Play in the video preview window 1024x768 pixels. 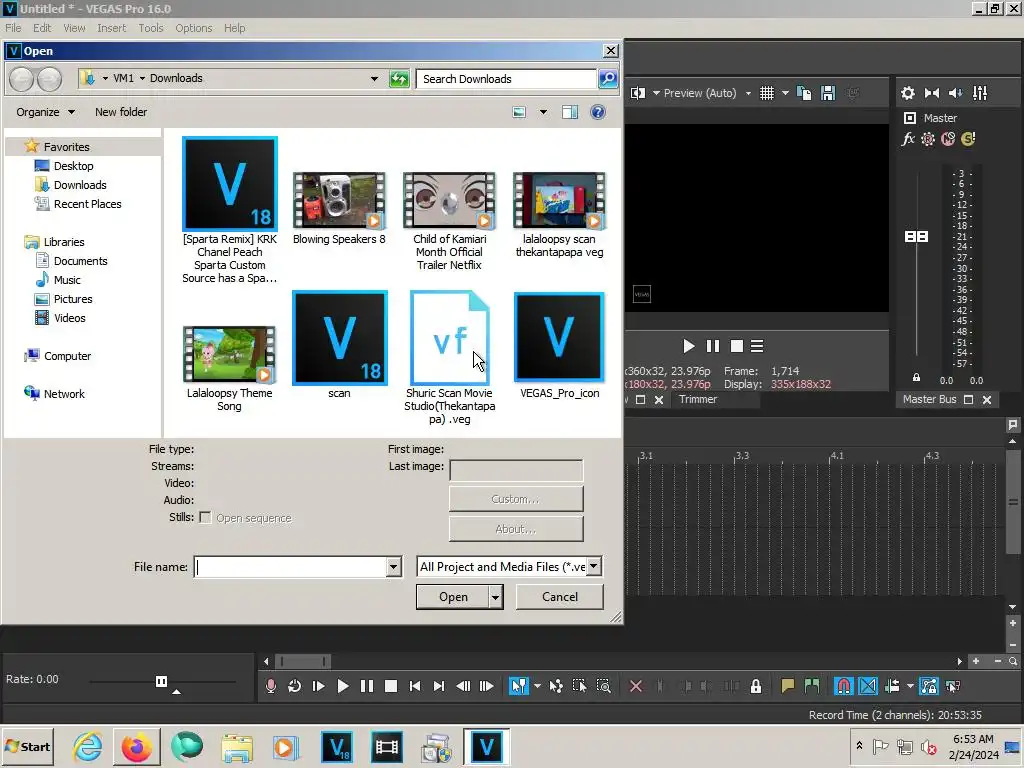click(688, 346)
